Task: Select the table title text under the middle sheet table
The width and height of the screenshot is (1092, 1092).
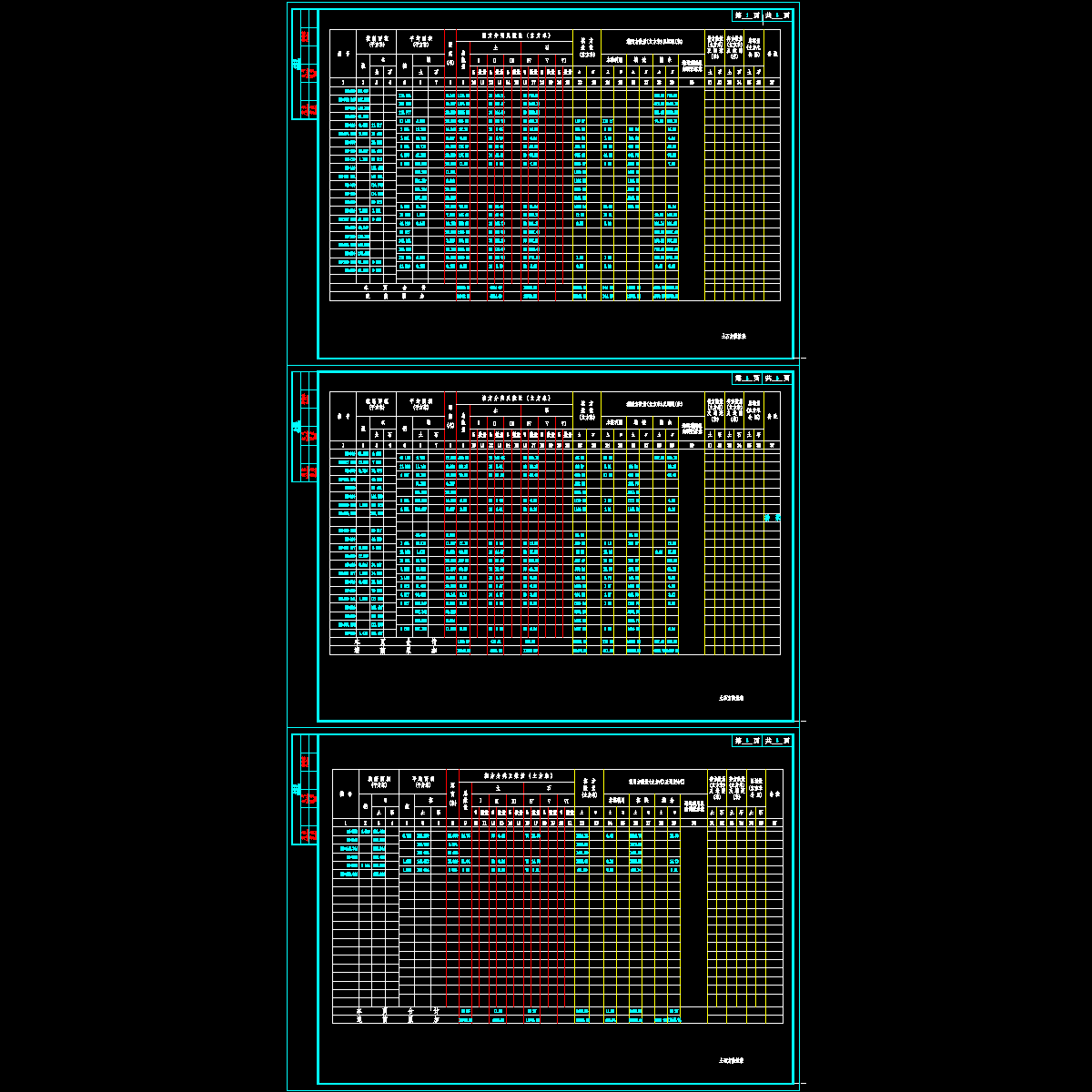Action: click(x=732, y=698)
